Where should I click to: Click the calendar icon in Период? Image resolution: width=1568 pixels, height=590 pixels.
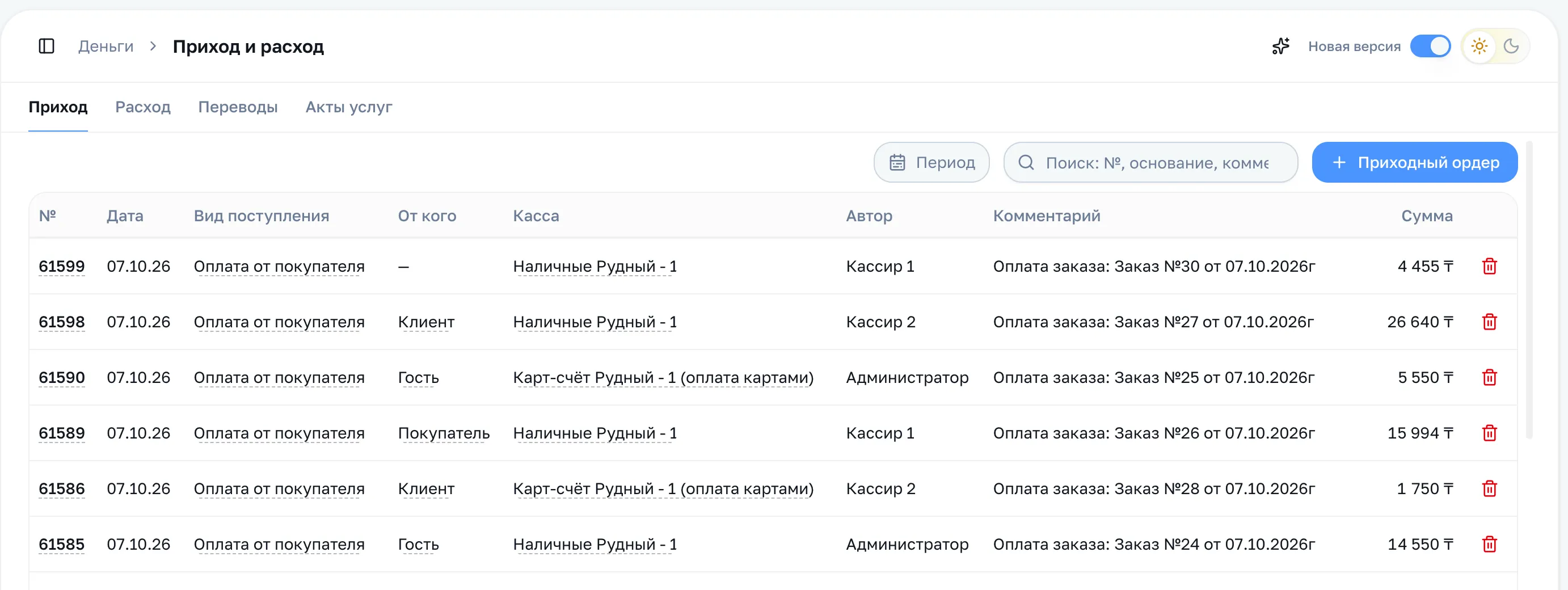pyautogui.click(x=897, y=163)
